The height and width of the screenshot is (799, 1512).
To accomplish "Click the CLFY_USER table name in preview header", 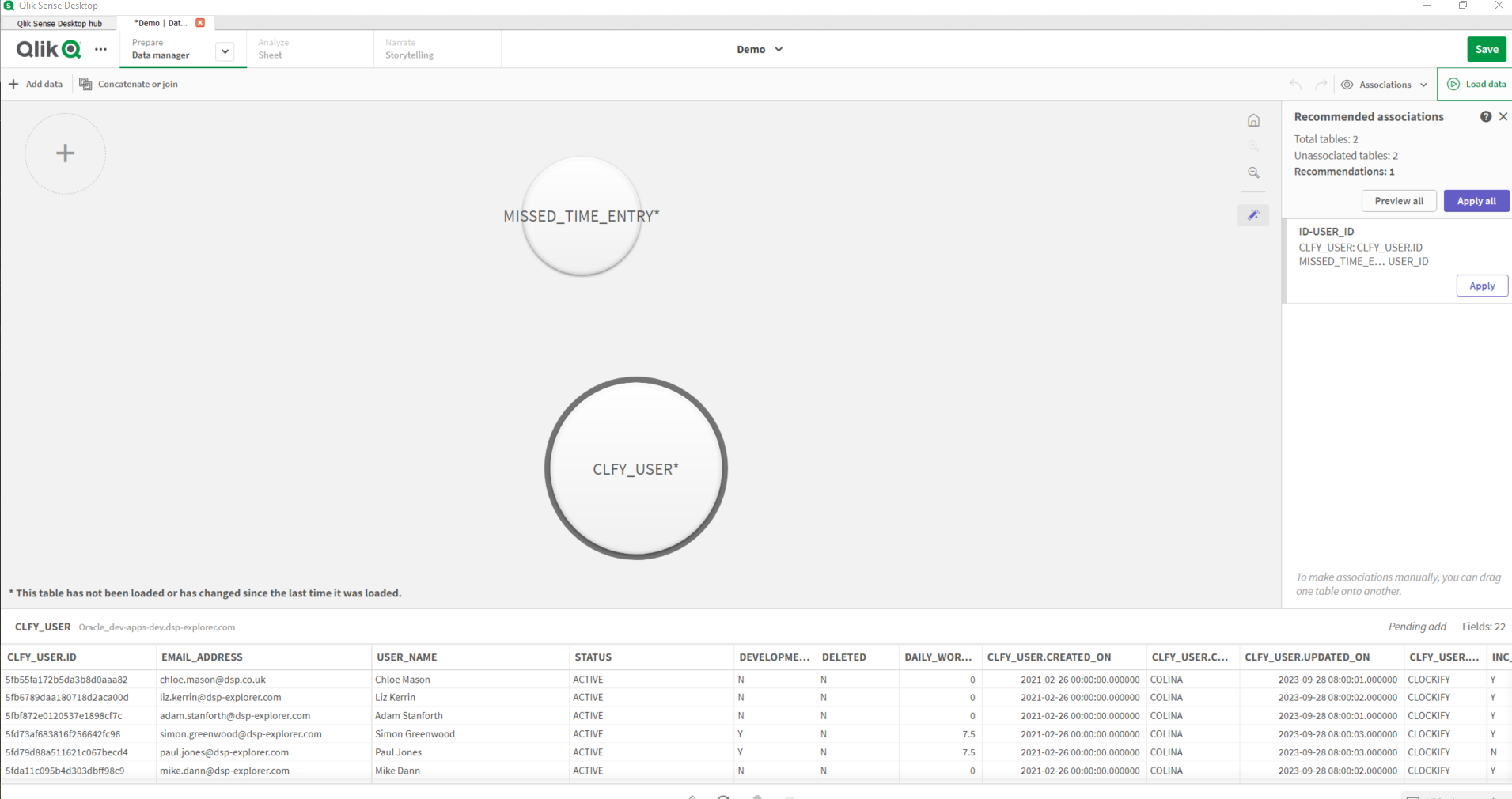I will 43,627.
